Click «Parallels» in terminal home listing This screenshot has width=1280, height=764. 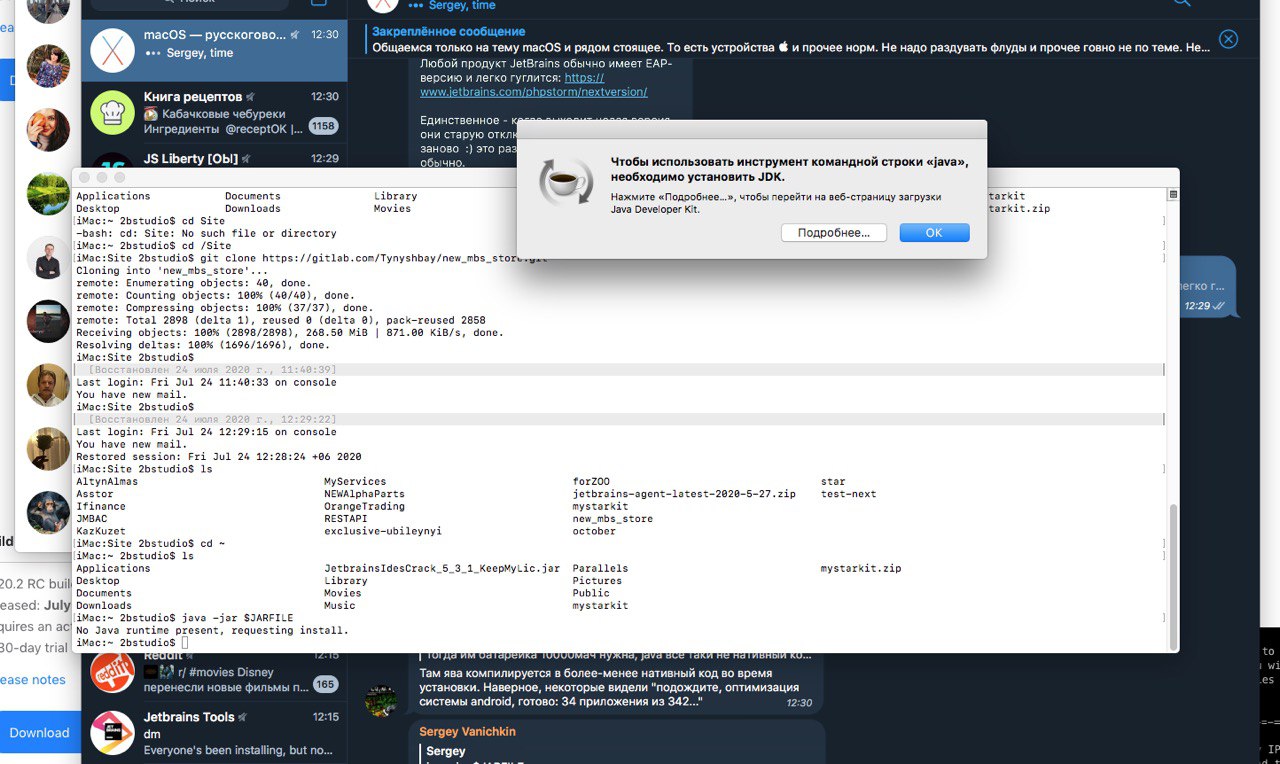[x=600, y=568]
